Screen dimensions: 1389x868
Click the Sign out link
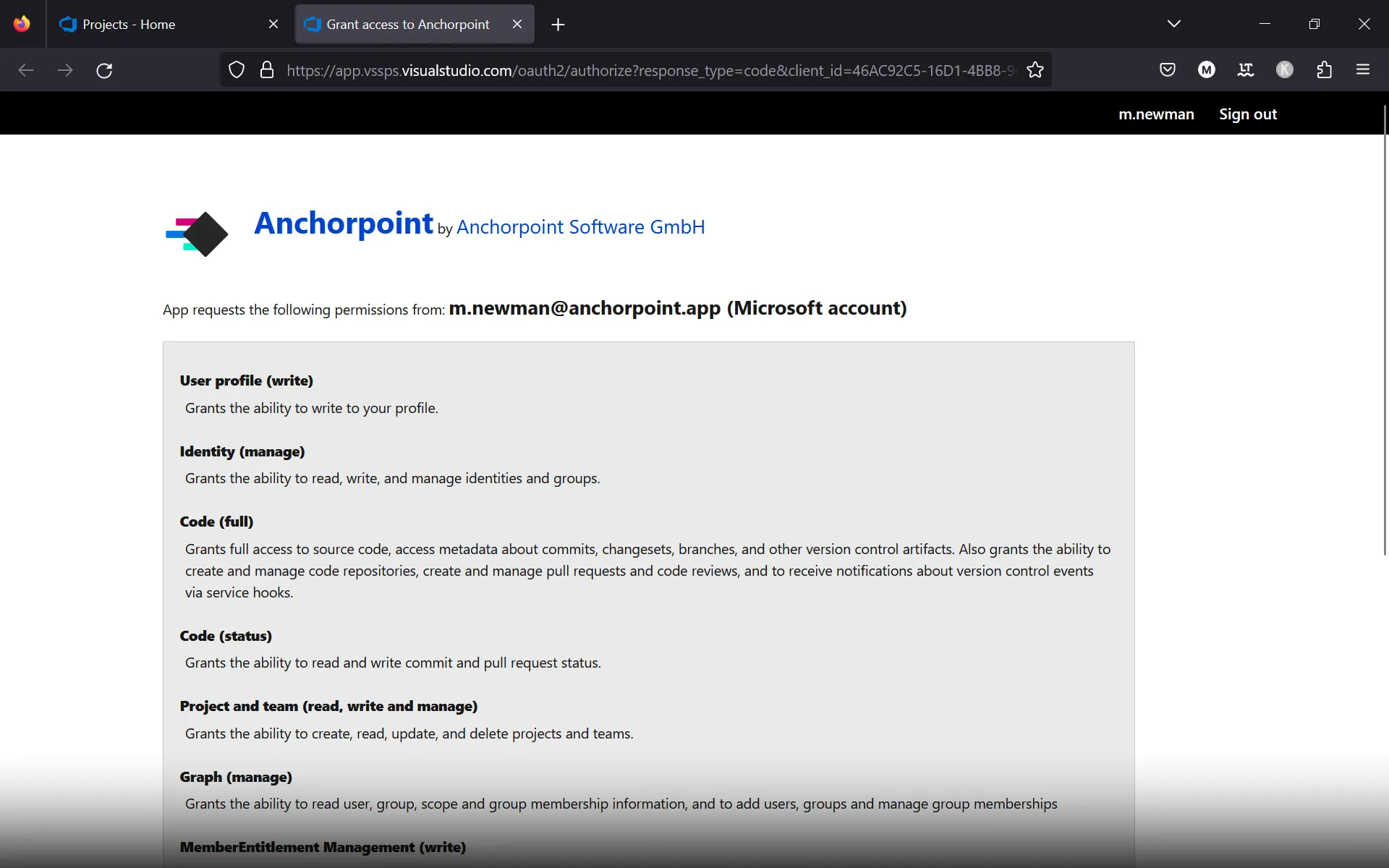1248,114
